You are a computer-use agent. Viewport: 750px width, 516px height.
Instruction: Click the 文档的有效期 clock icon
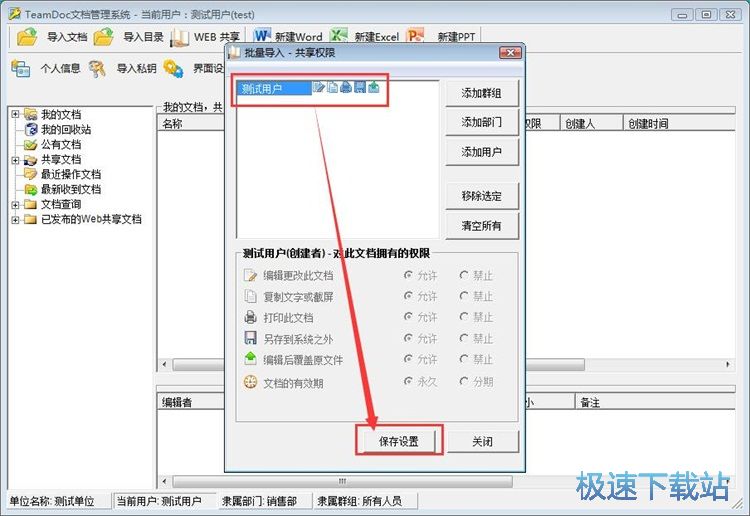251,382
